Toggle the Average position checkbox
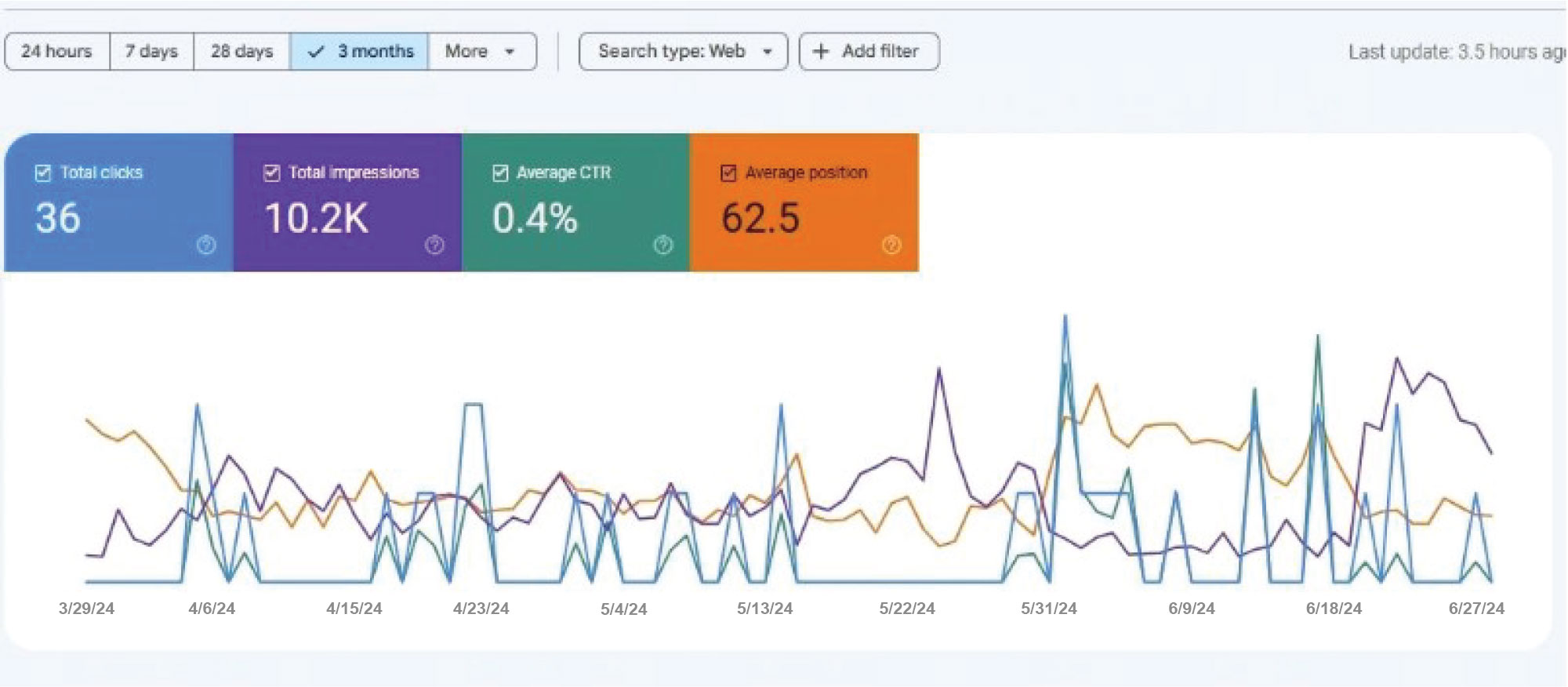Viewport: 1568px width, 687px height. pos(728,173)
